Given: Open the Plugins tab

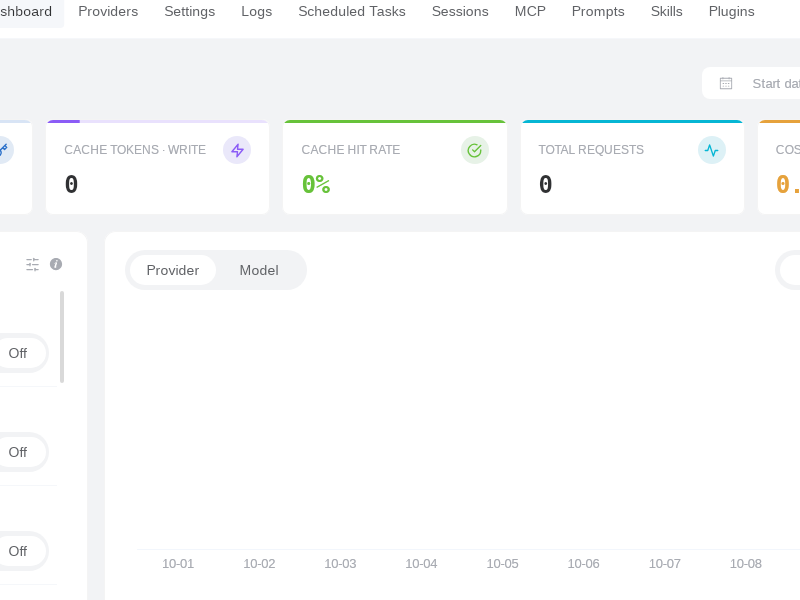Looking at the screenshot, I should tap(731, 11).
